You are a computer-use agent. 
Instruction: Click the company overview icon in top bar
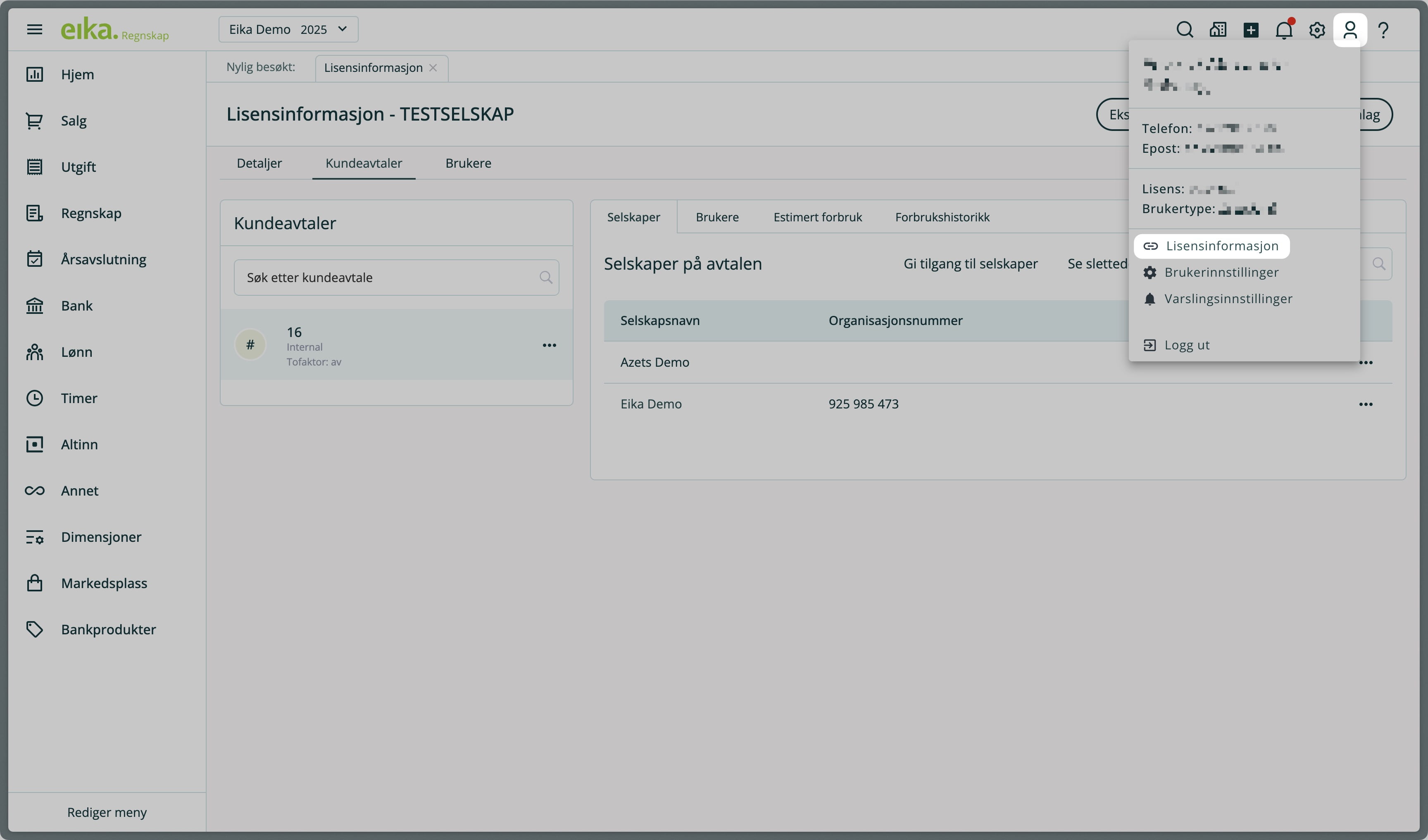[x=1218, y=29]
